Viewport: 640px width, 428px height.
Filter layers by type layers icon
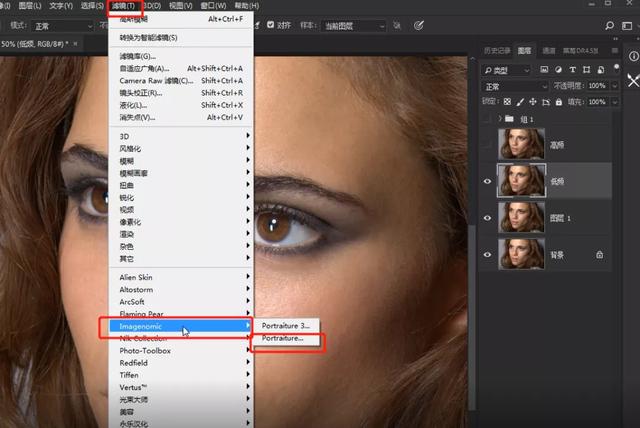572,69
